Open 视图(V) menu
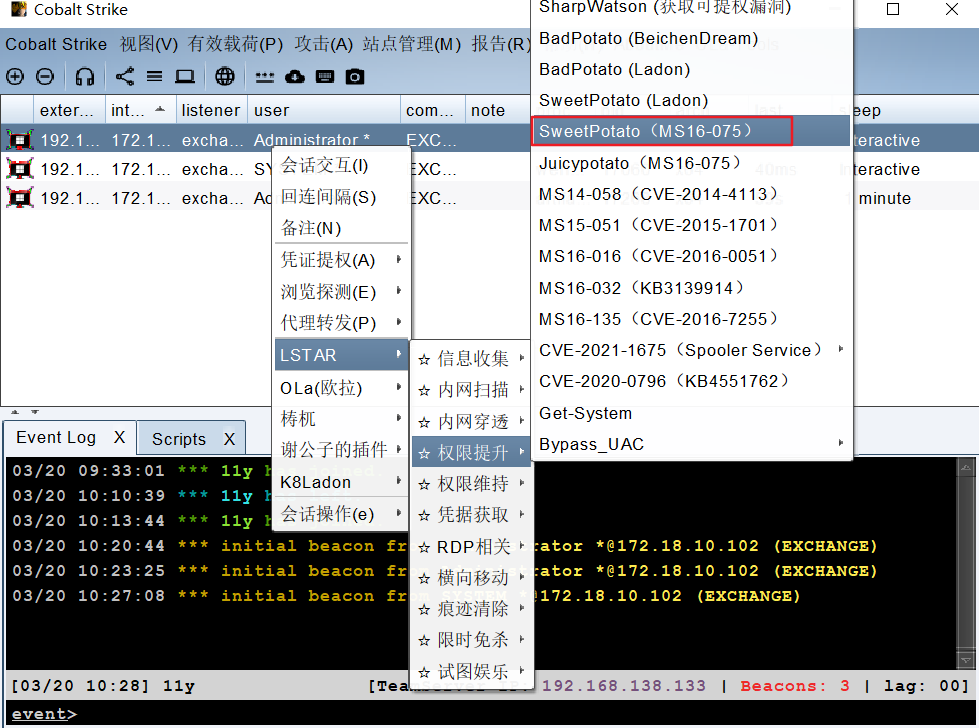The height and width of the screenshot is (728, 979). [149, 44]
